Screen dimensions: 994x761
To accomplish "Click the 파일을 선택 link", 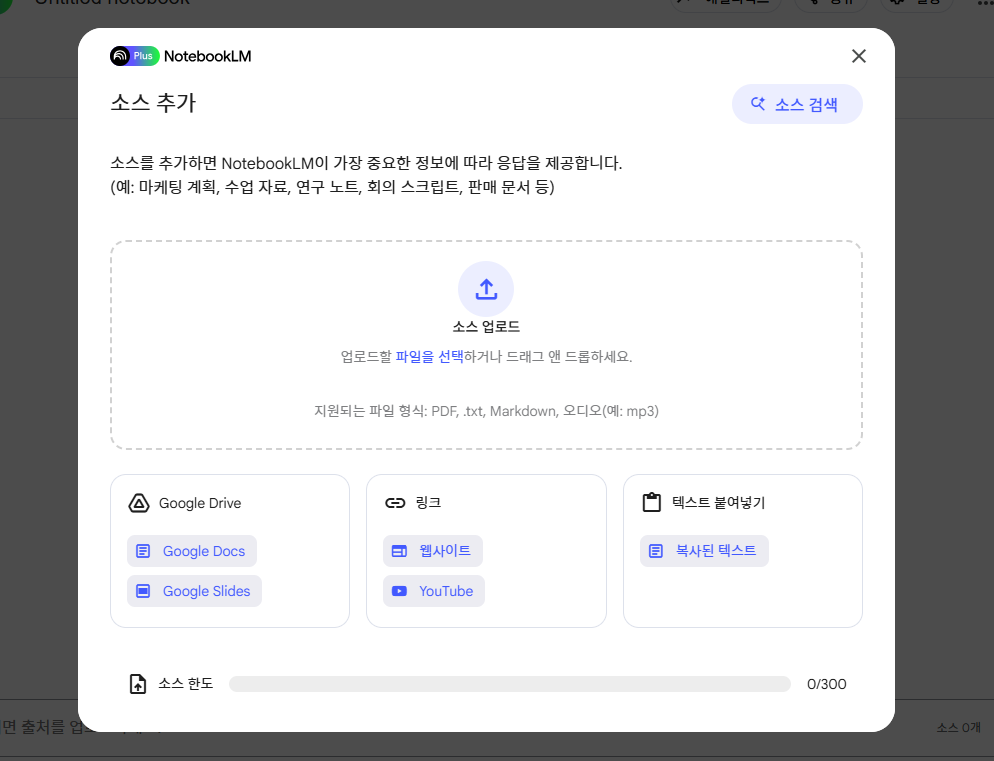I will point(429,356).
